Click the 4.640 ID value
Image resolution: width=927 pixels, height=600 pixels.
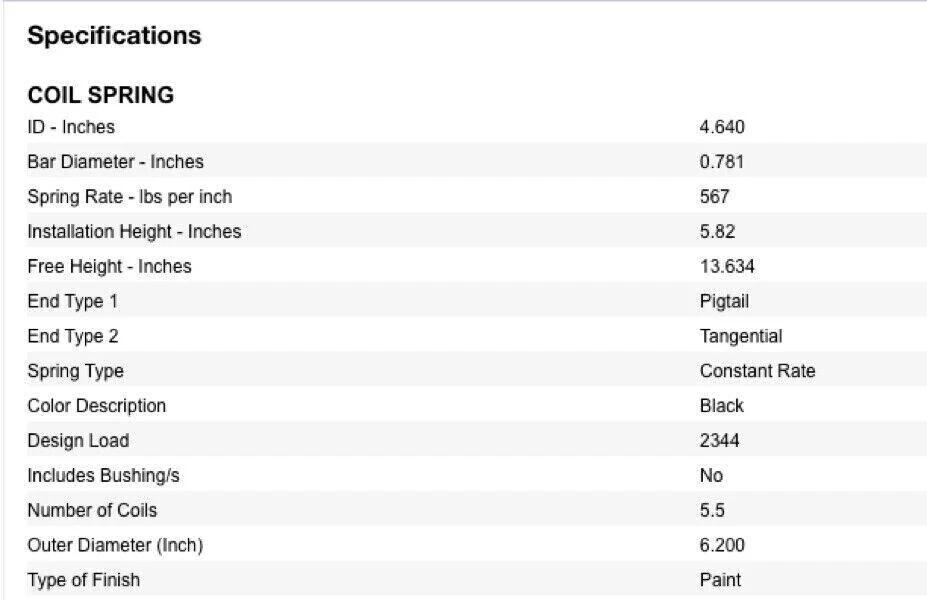pyautogui.click(x=722, y=127)
